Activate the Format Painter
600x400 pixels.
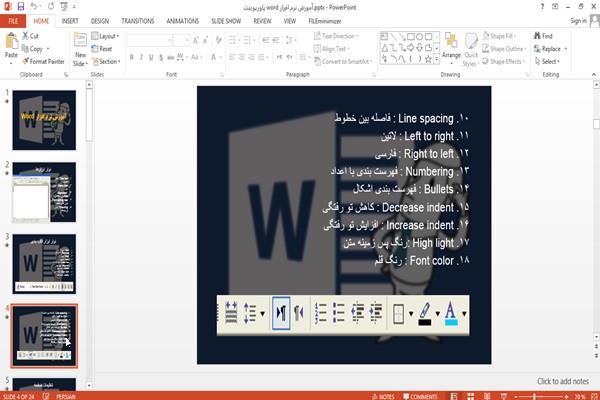[44, 61]
